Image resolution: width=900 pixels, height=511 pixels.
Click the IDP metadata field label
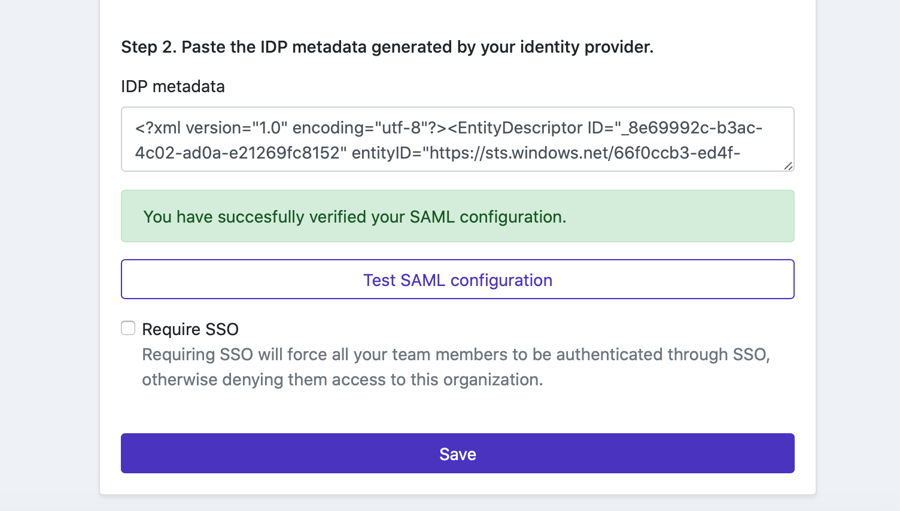[173, 87]
